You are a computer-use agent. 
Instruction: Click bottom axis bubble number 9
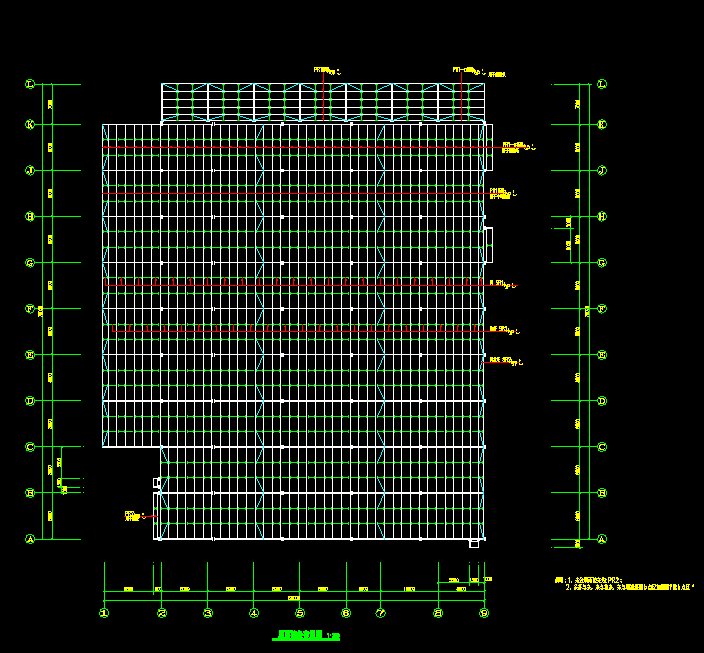click(484, 613)
